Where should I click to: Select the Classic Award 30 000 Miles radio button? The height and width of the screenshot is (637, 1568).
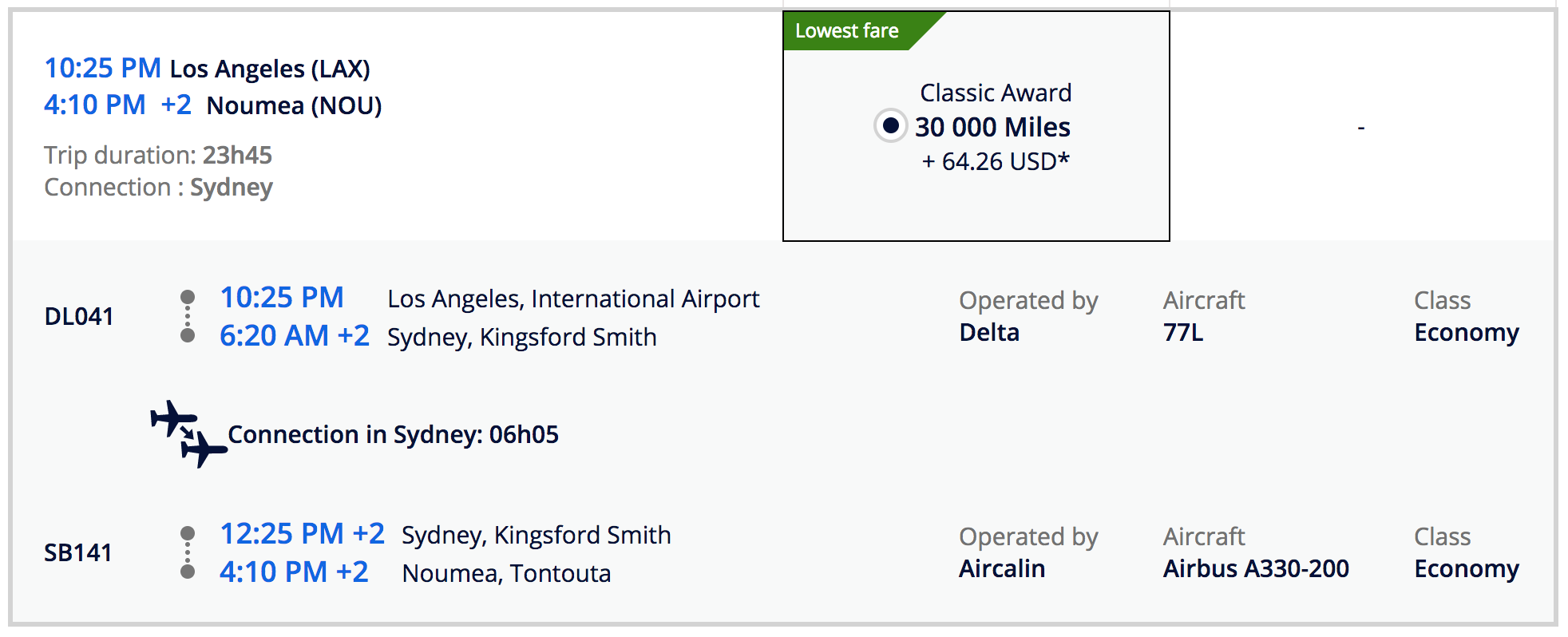890,126
